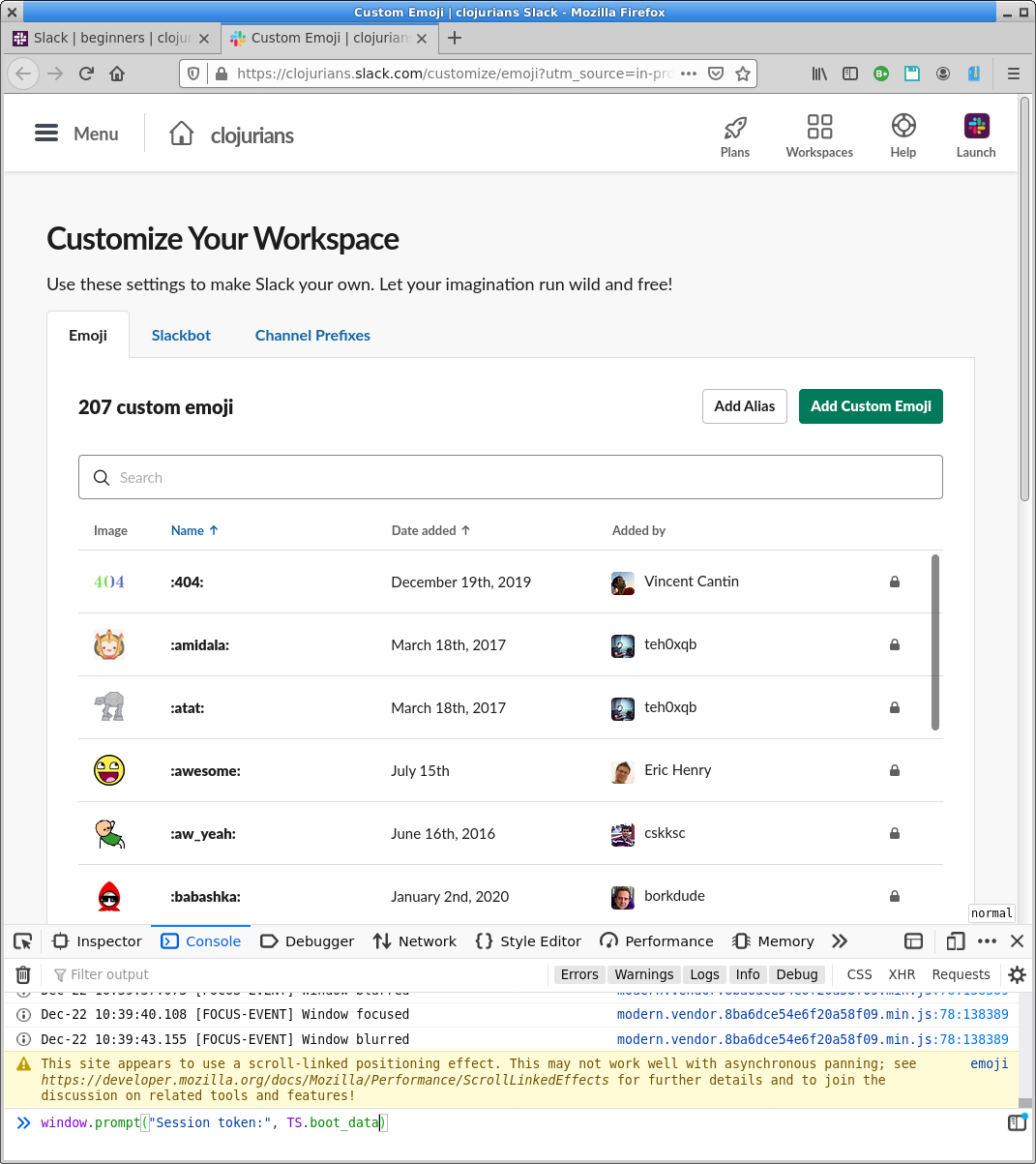Click the :babashka: emoji name

tap(205, 897)
